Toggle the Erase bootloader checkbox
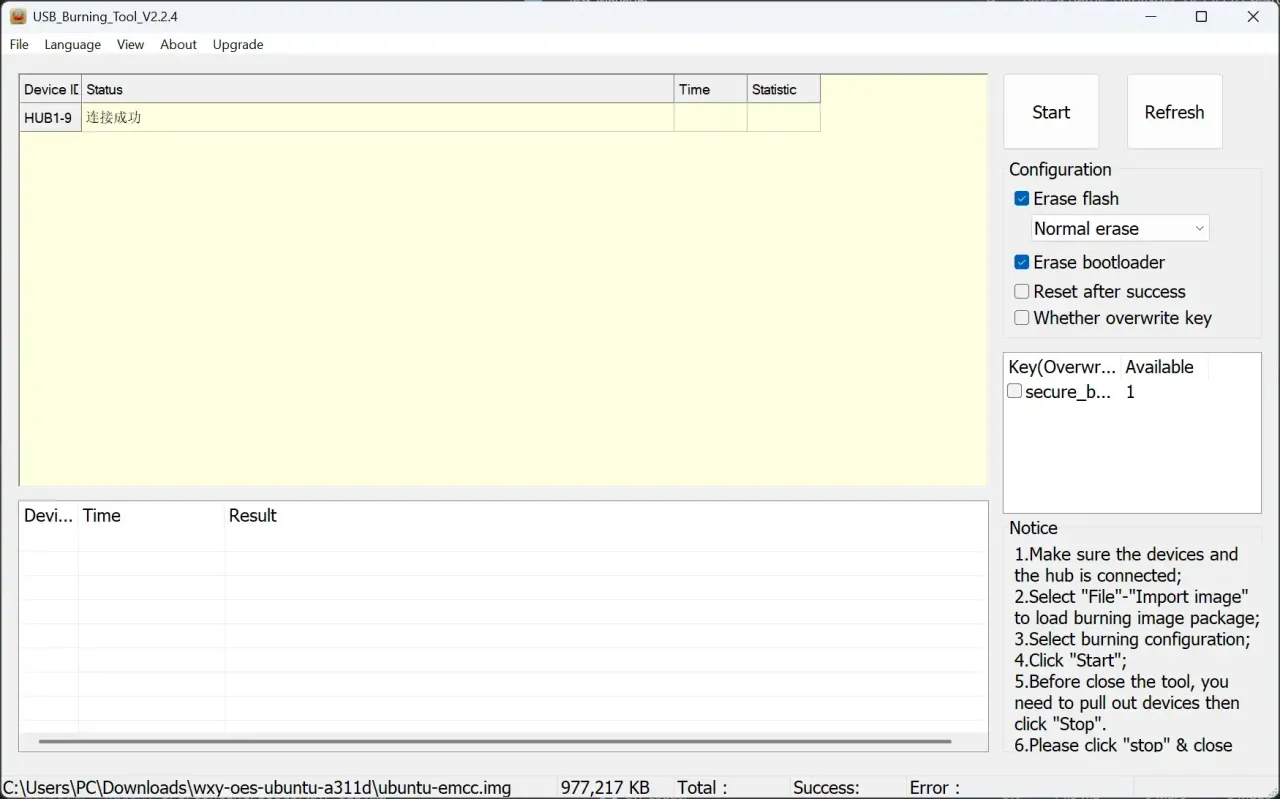This screenshot has height=799, width=1280. click(x=1021, y=263)
